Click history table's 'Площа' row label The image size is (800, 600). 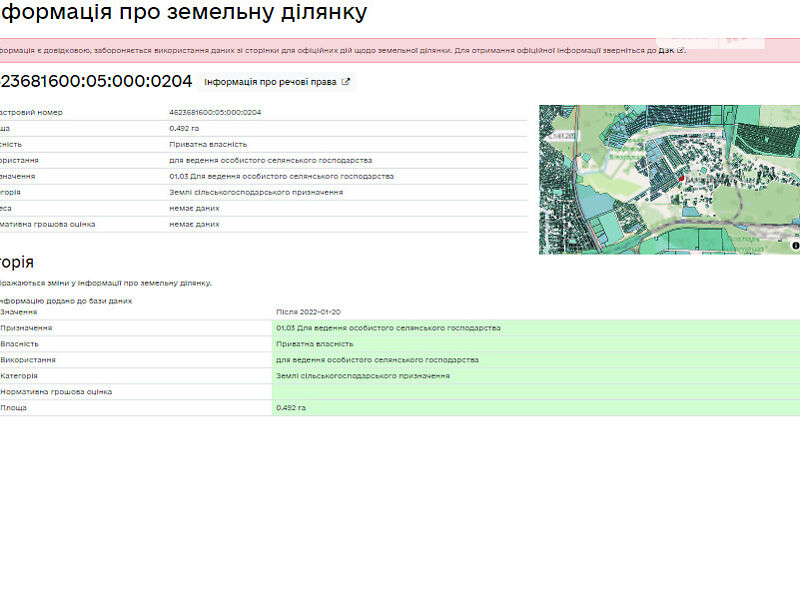15,408
